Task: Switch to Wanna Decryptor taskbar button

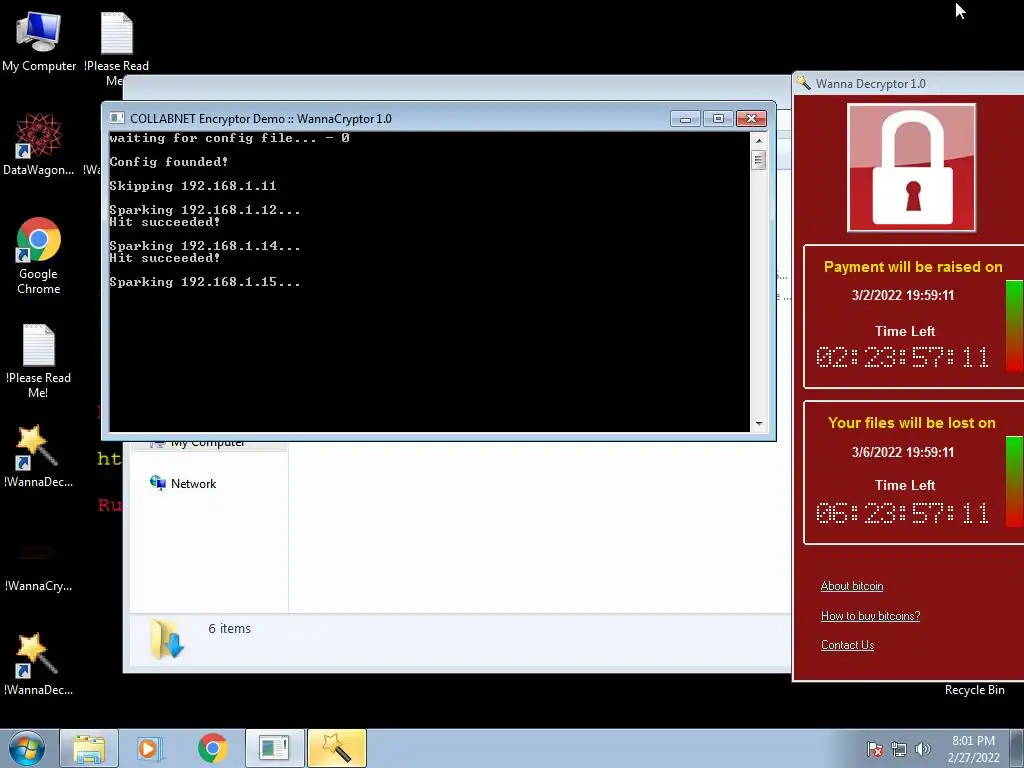Action: pyautogui.click(x=336, y=748)
